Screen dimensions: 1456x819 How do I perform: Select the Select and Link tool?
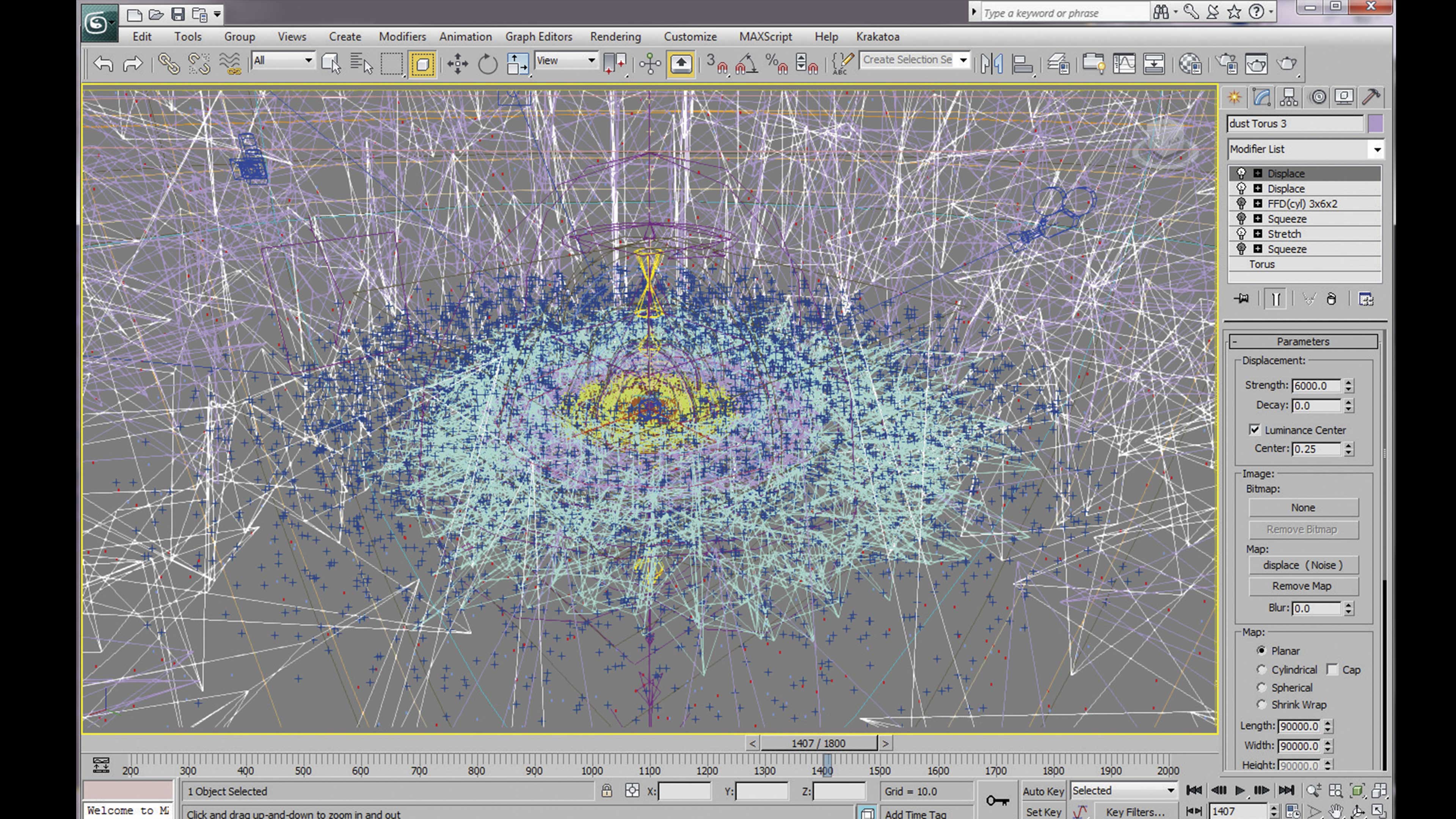click(168, 63)
